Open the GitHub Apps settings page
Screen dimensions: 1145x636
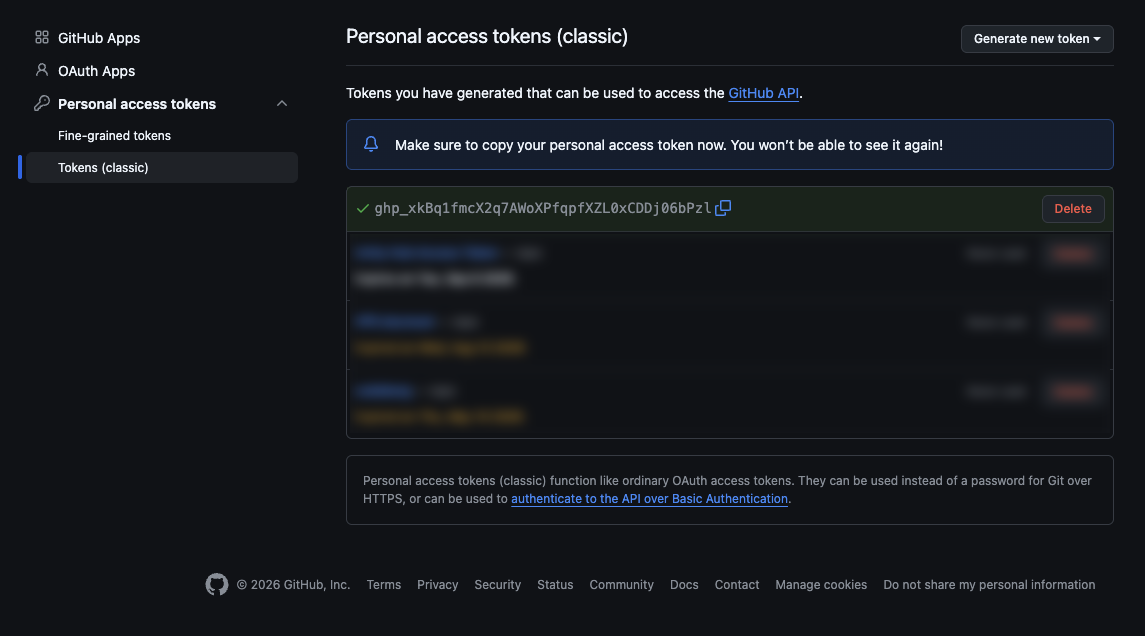pyautogui.click(x=99, y=38)
